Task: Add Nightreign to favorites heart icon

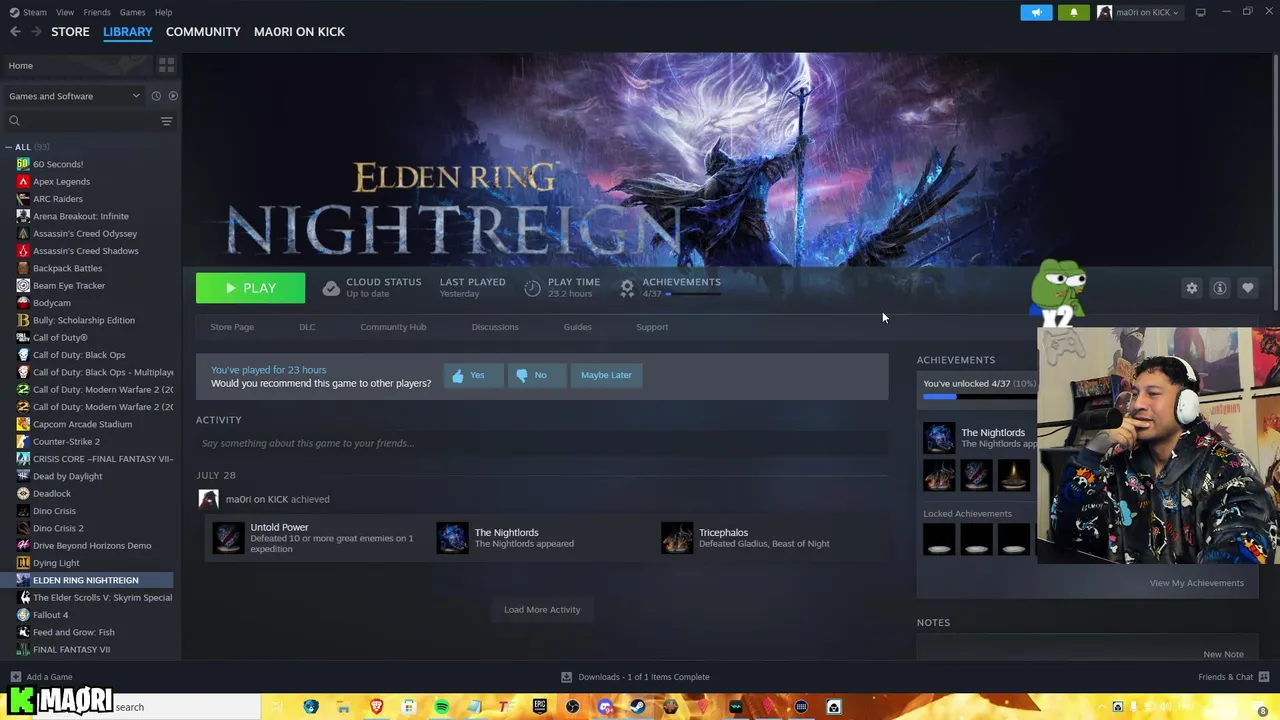Action: (x=1248, y=288)
